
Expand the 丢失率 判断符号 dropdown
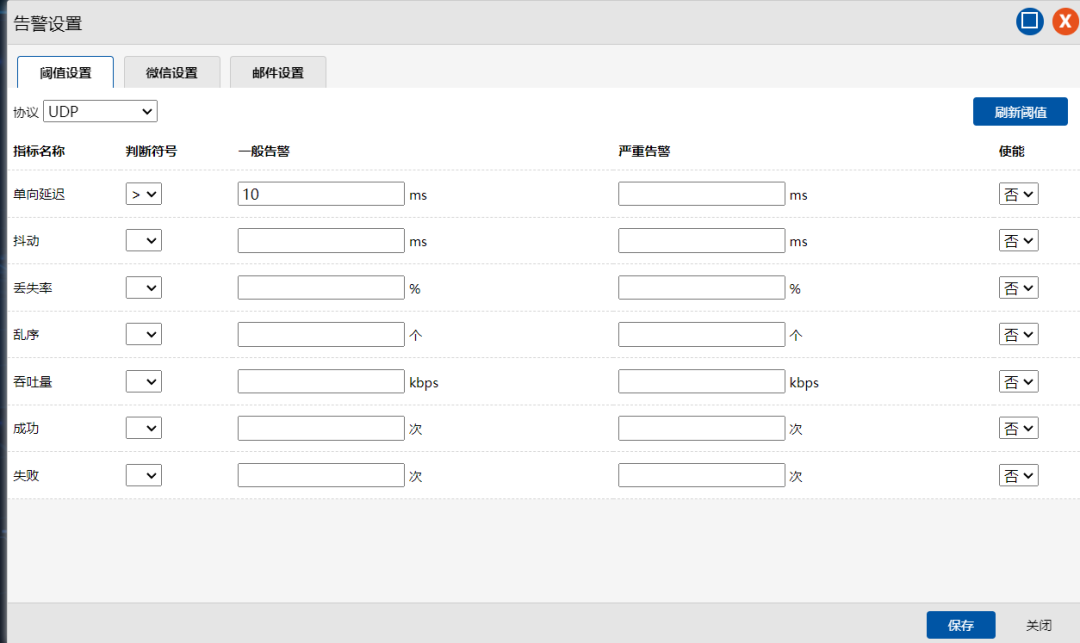tap(143, 288)
